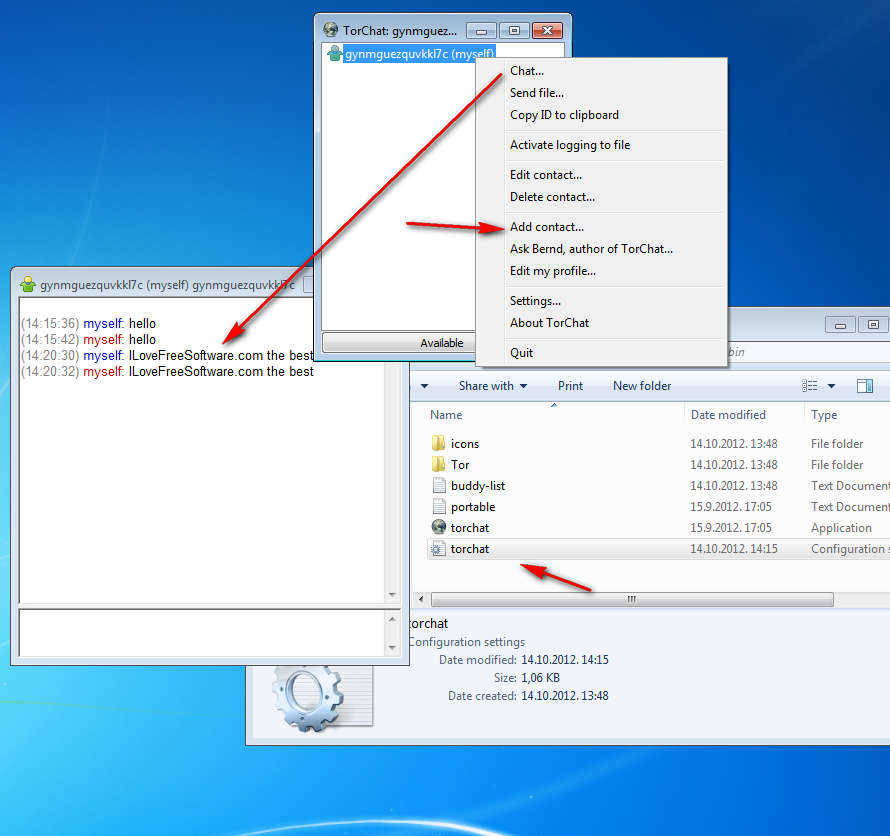Open the Share with dropdown
Image resolution: width=890 pixels, height=836 pixels.
pos(493,386)
